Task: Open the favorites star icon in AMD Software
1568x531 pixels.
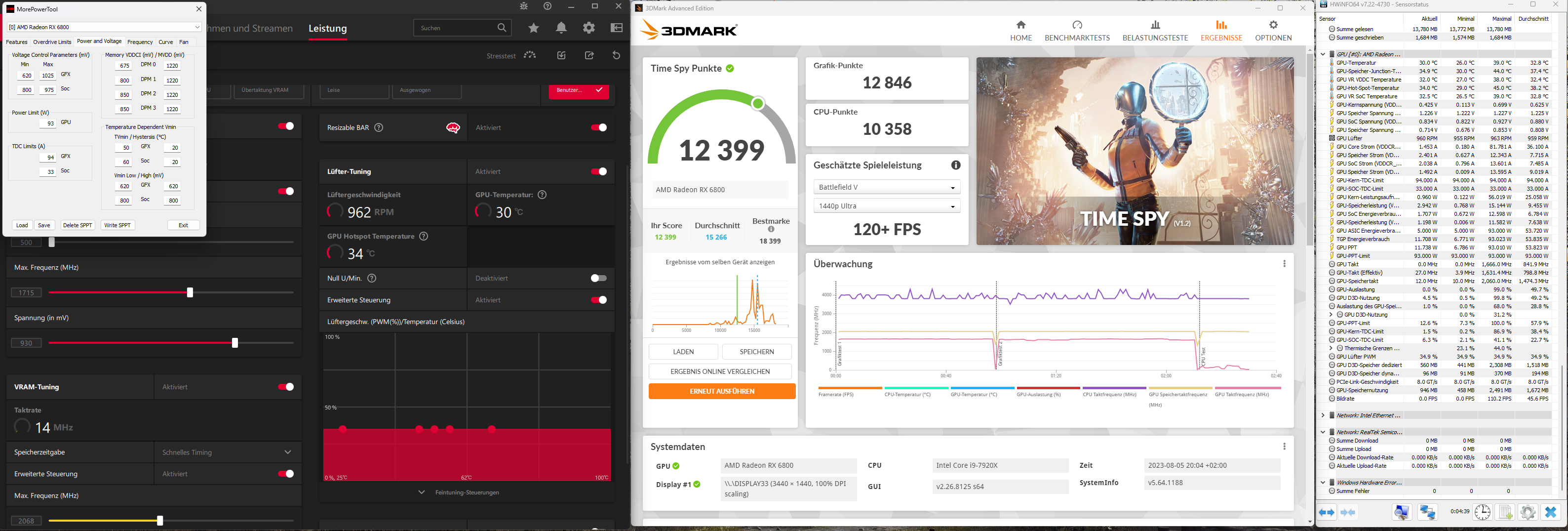Action: click(534, 27)
